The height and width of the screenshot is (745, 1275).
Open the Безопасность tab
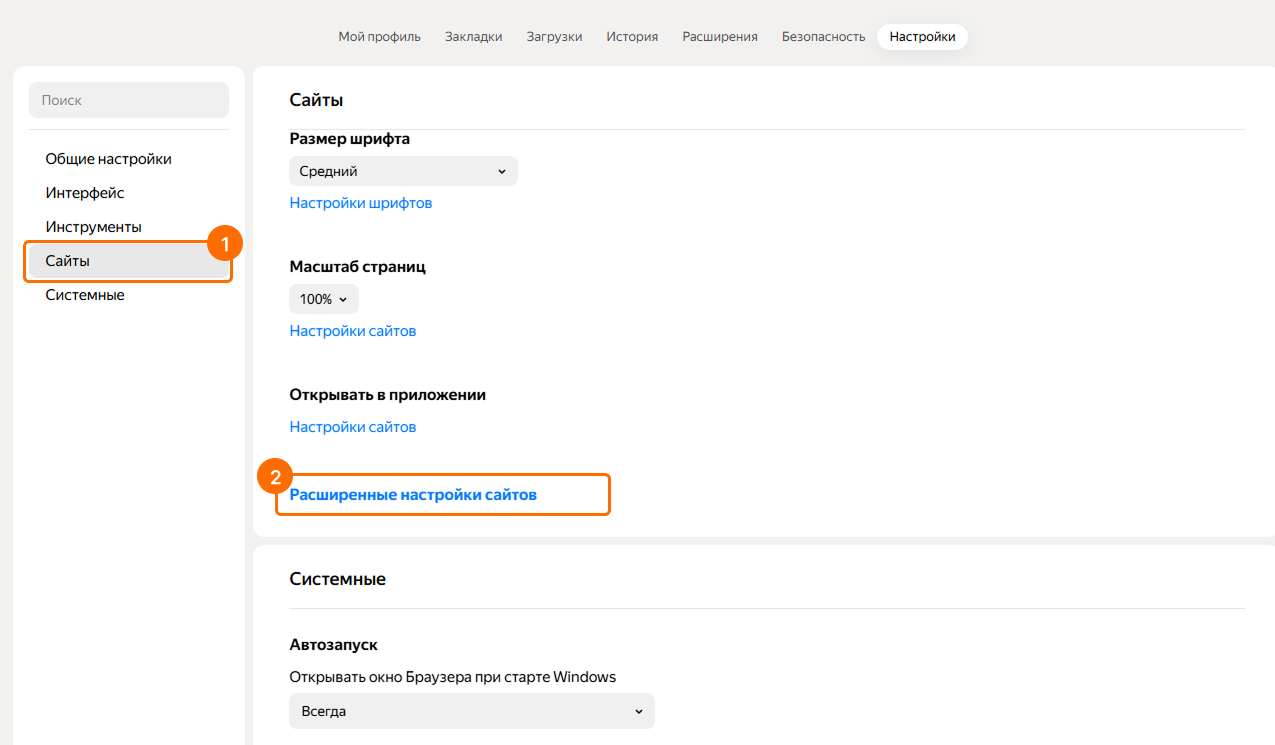pos(823,37)
